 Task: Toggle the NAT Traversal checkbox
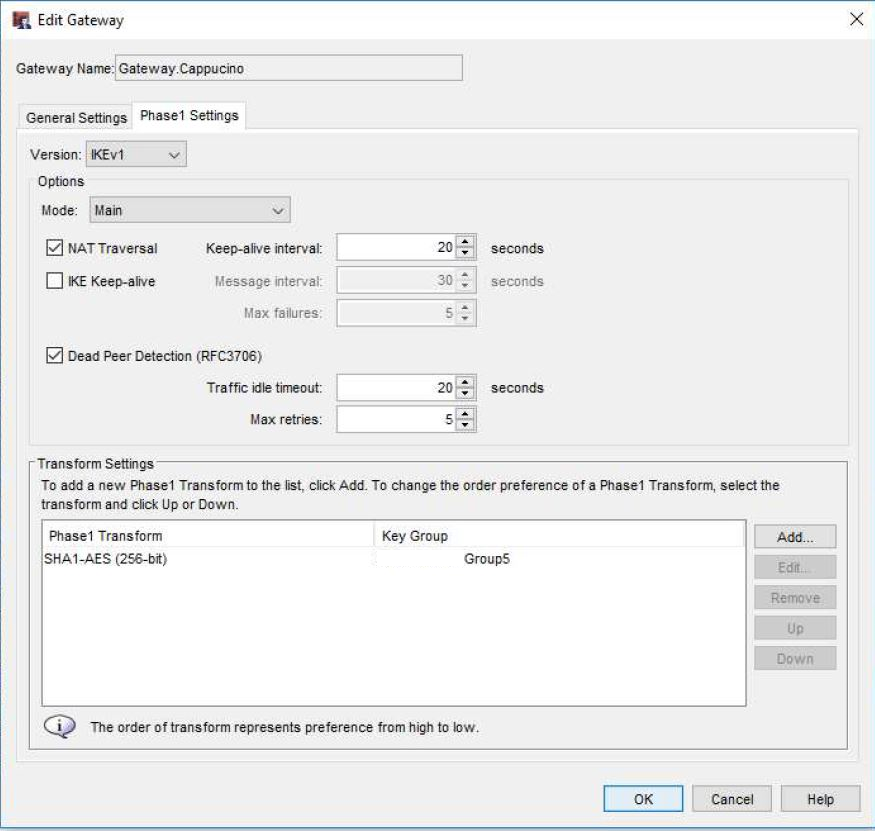[54, 247]
